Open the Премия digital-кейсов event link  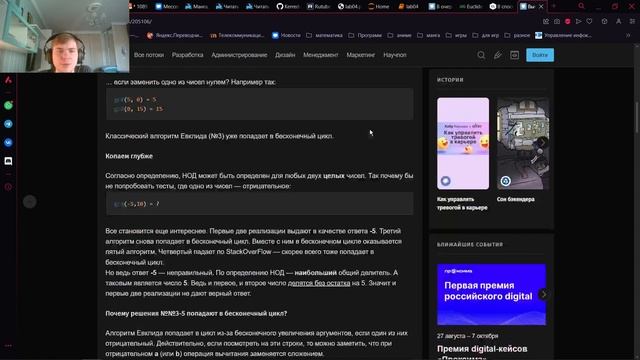click(482, 353)
